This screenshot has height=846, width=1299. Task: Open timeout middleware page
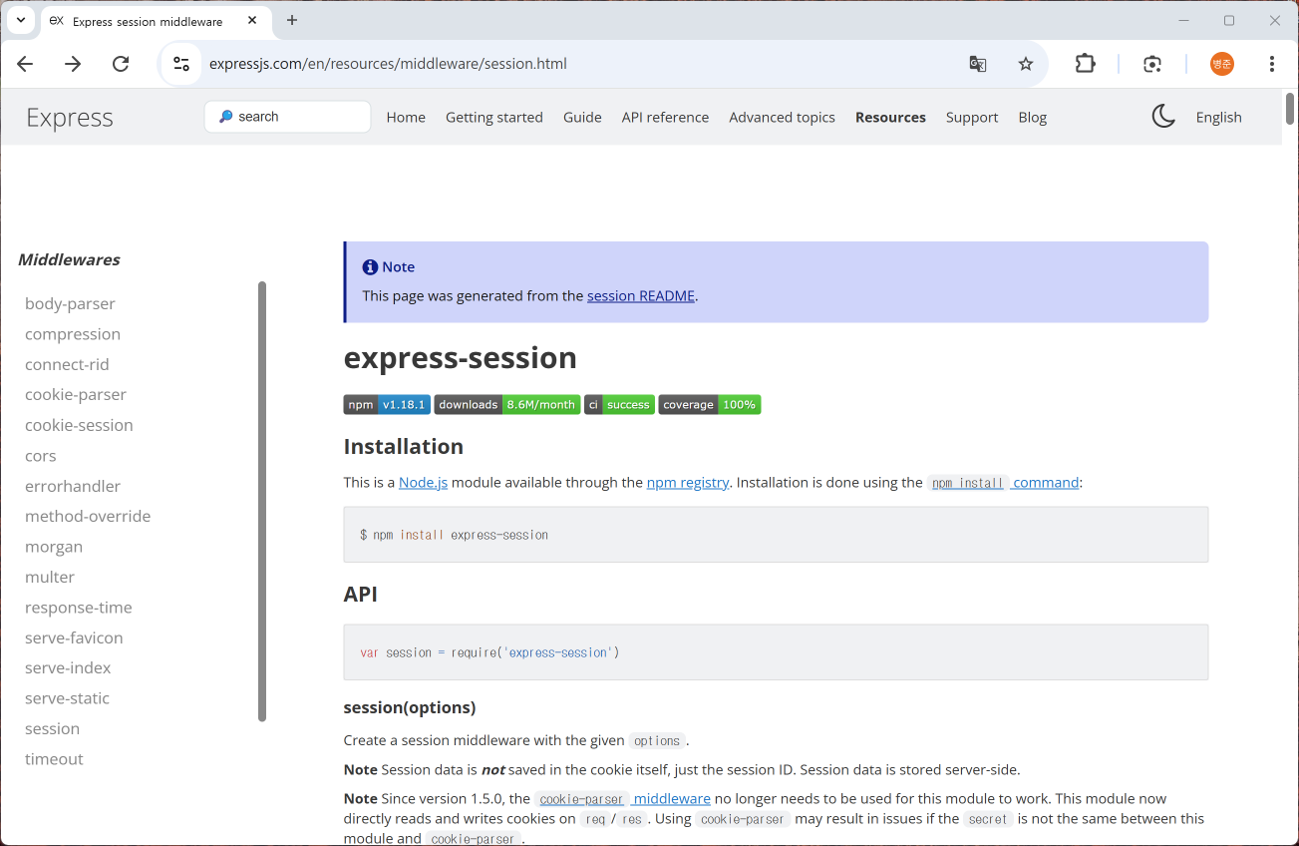click(x=54, y=759)
